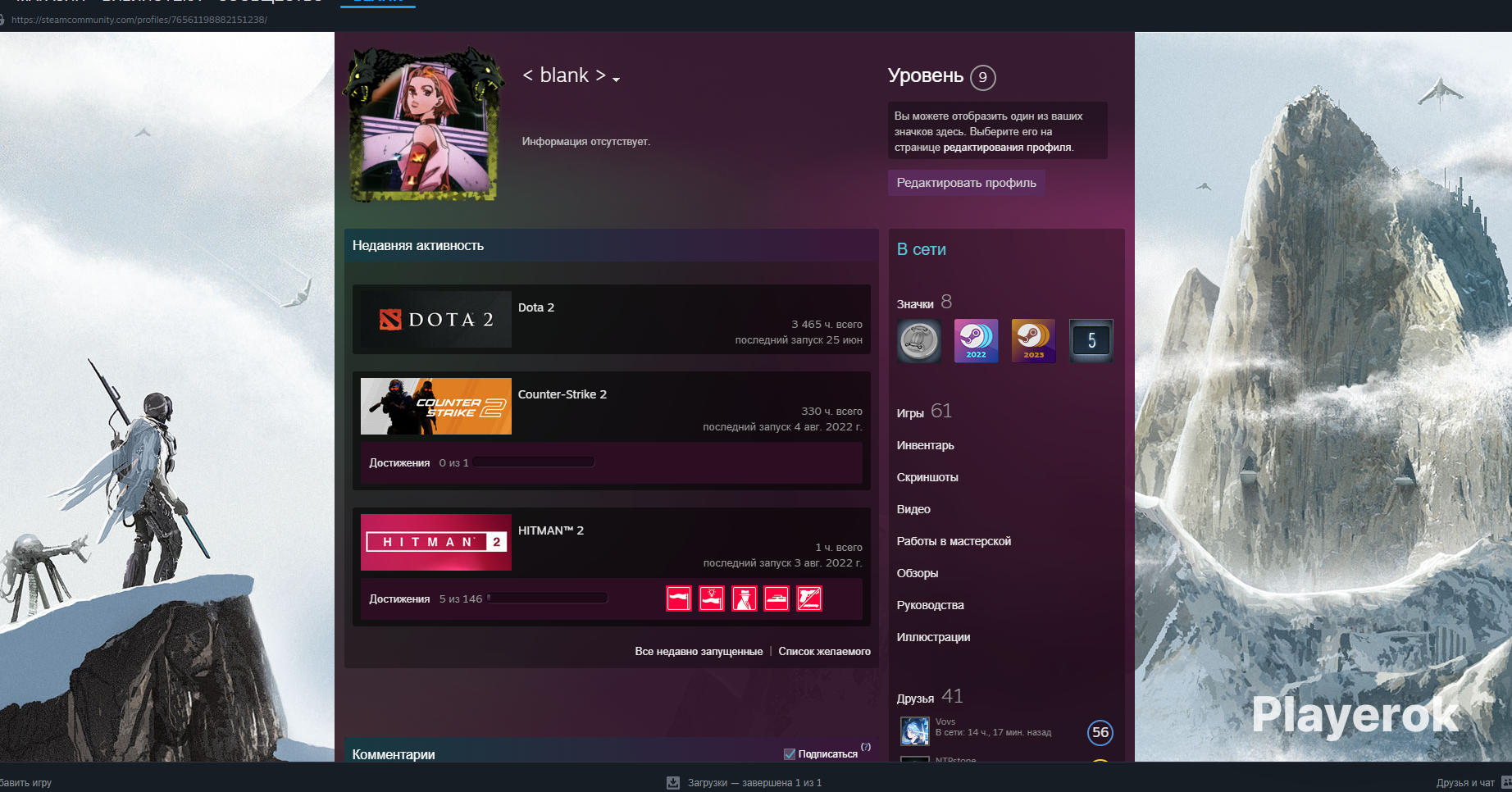Open Друзья и чат in bottom bar
This screenshot has height=792, width=1512.
click(1465, 783)
